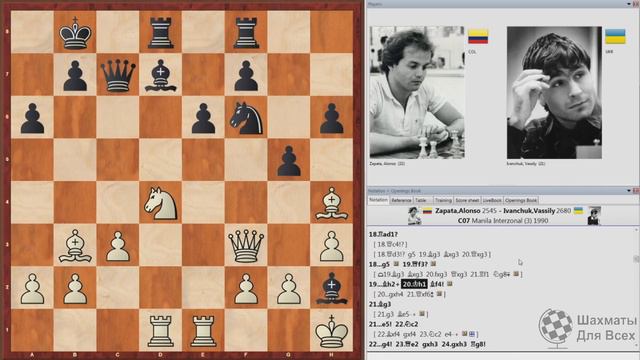Select the black pawn on g5

[x=289, y=161]
